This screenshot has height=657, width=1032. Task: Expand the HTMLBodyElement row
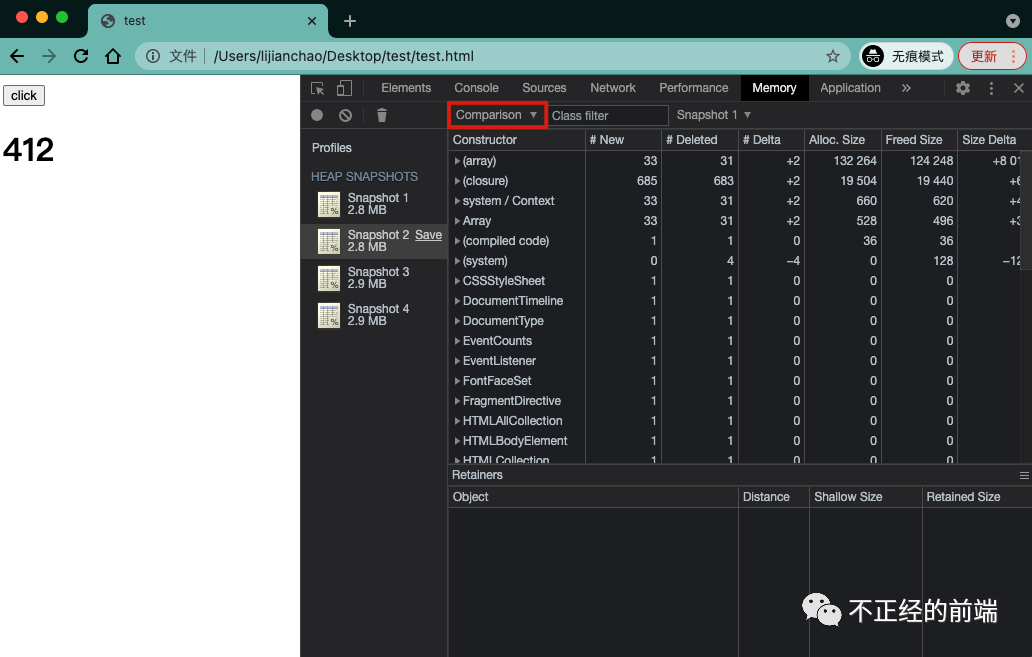[457, 441]
